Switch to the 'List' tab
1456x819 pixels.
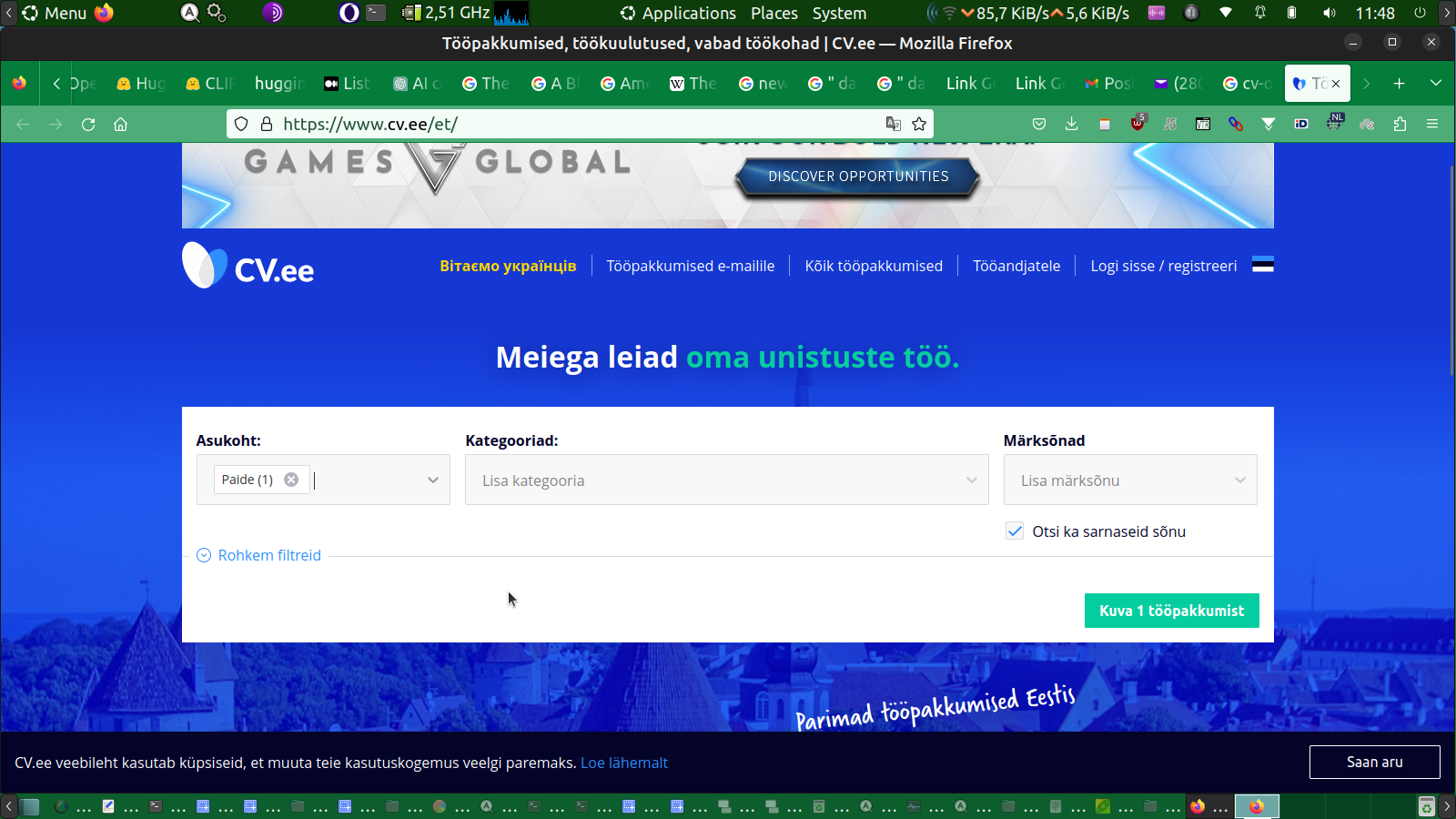(347, 83)
